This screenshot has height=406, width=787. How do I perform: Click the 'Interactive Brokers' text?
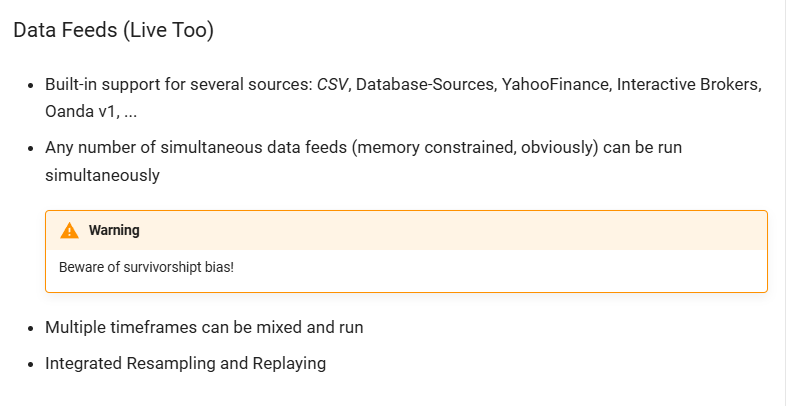coord(687,84)
